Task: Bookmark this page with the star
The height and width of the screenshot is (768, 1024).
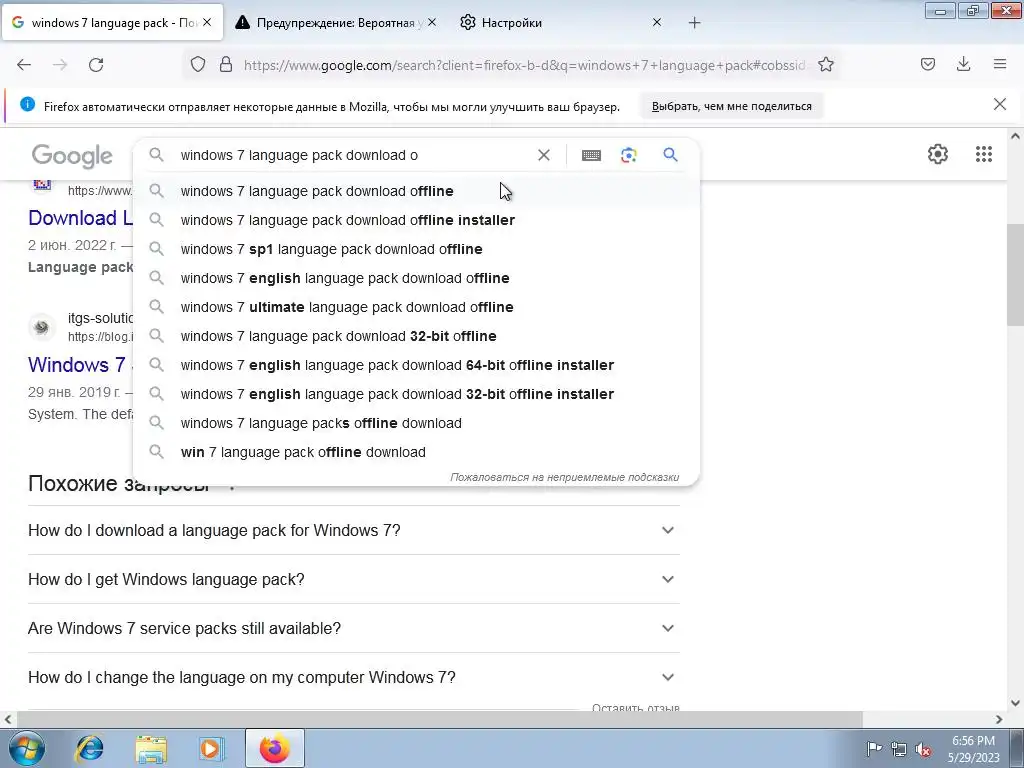Action: point(825,65)
